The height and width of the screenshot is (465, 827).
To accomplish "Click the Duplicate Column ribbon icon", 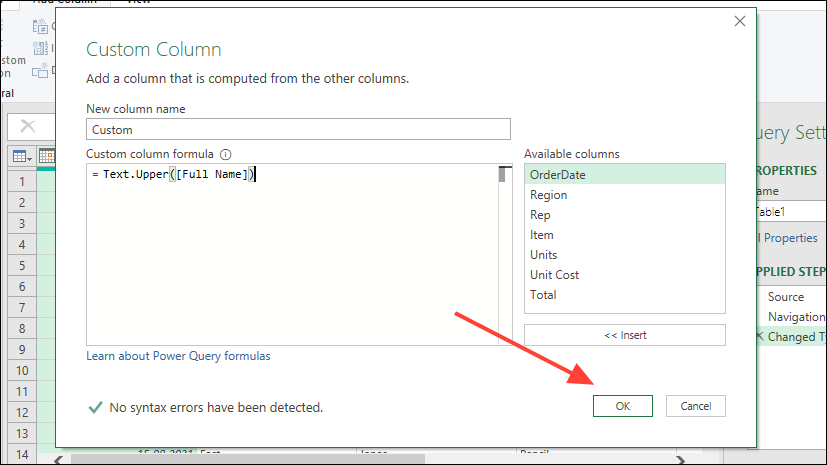I will tap(40, 71).
